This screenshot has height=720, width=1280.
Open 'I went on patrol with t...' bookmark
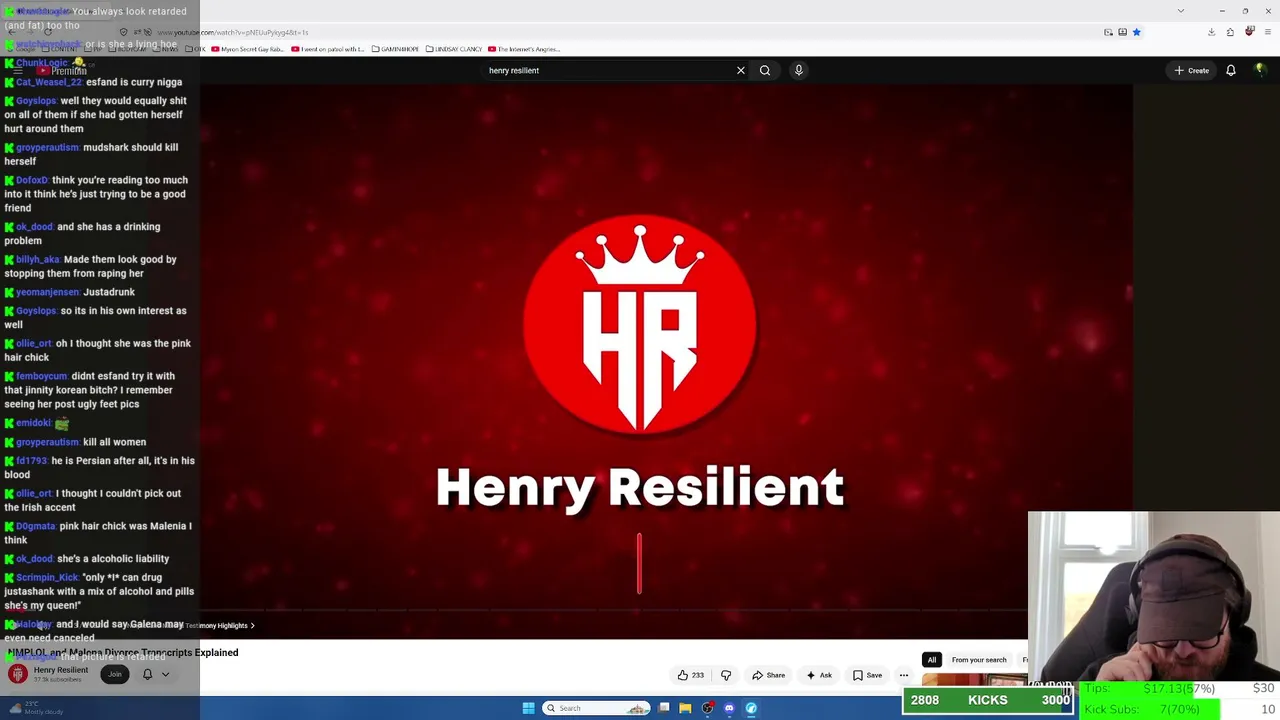pos(328,49)
